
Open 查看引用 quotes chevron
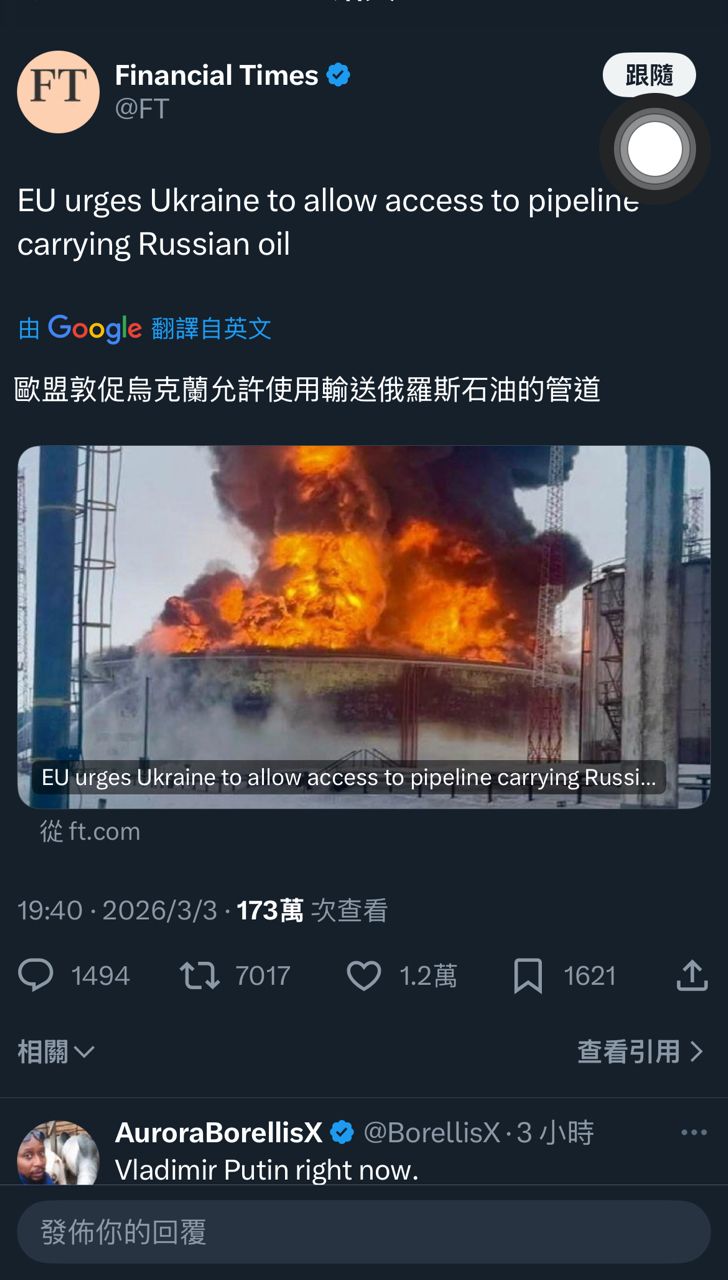(641, 1051)
